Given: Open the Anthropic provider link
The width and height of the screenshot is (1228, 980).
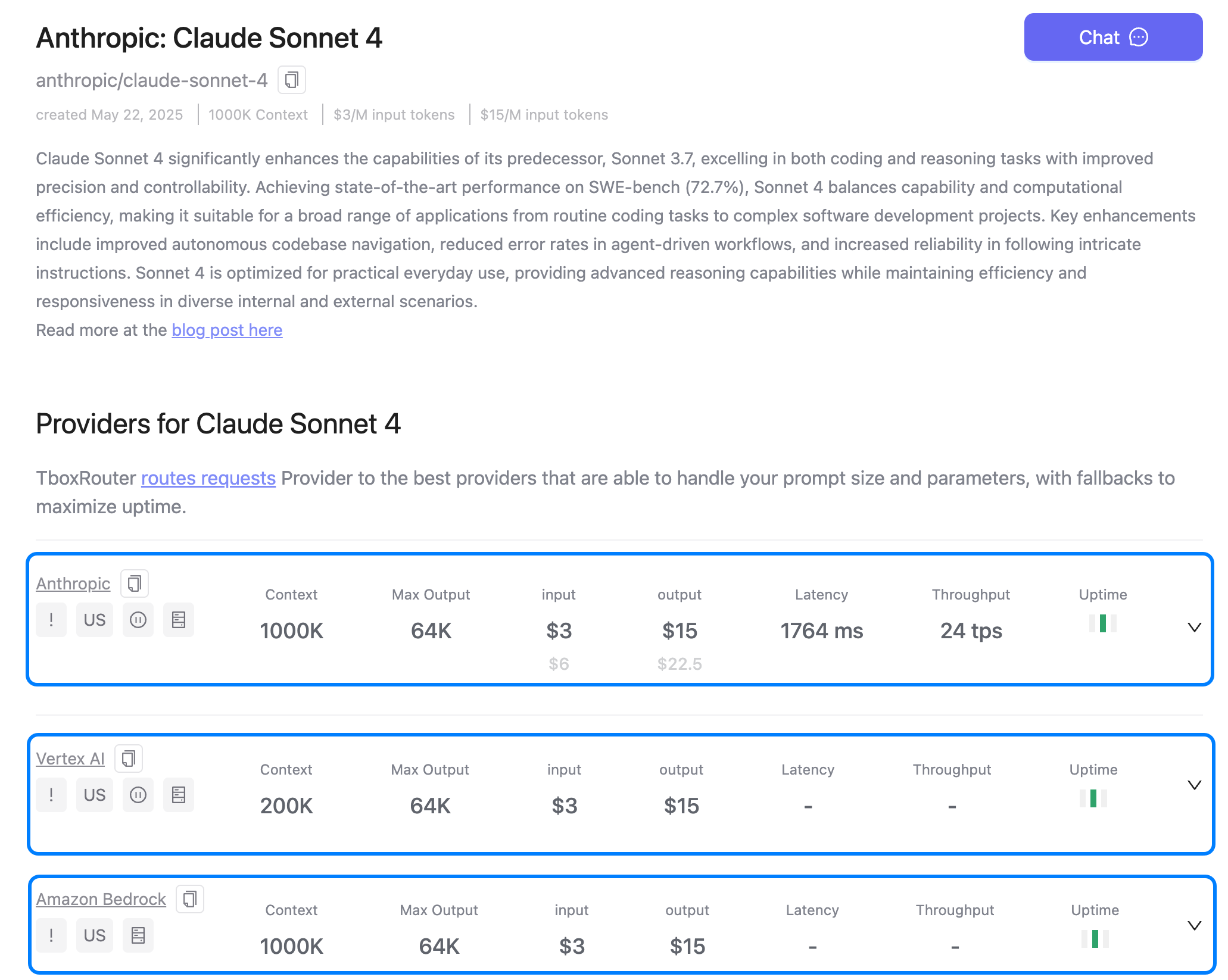Looking at the screenshot, I should pyautogui.click(x=73, y=583).
